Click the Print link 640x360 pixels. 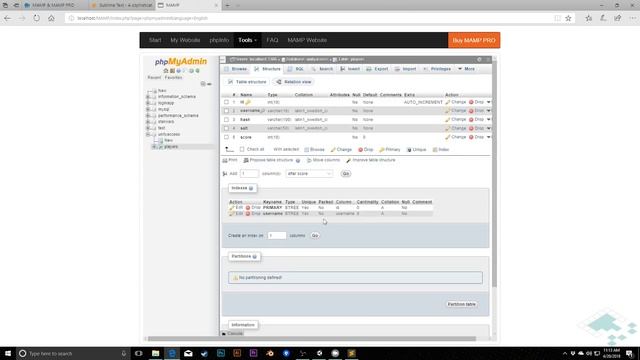230,160
